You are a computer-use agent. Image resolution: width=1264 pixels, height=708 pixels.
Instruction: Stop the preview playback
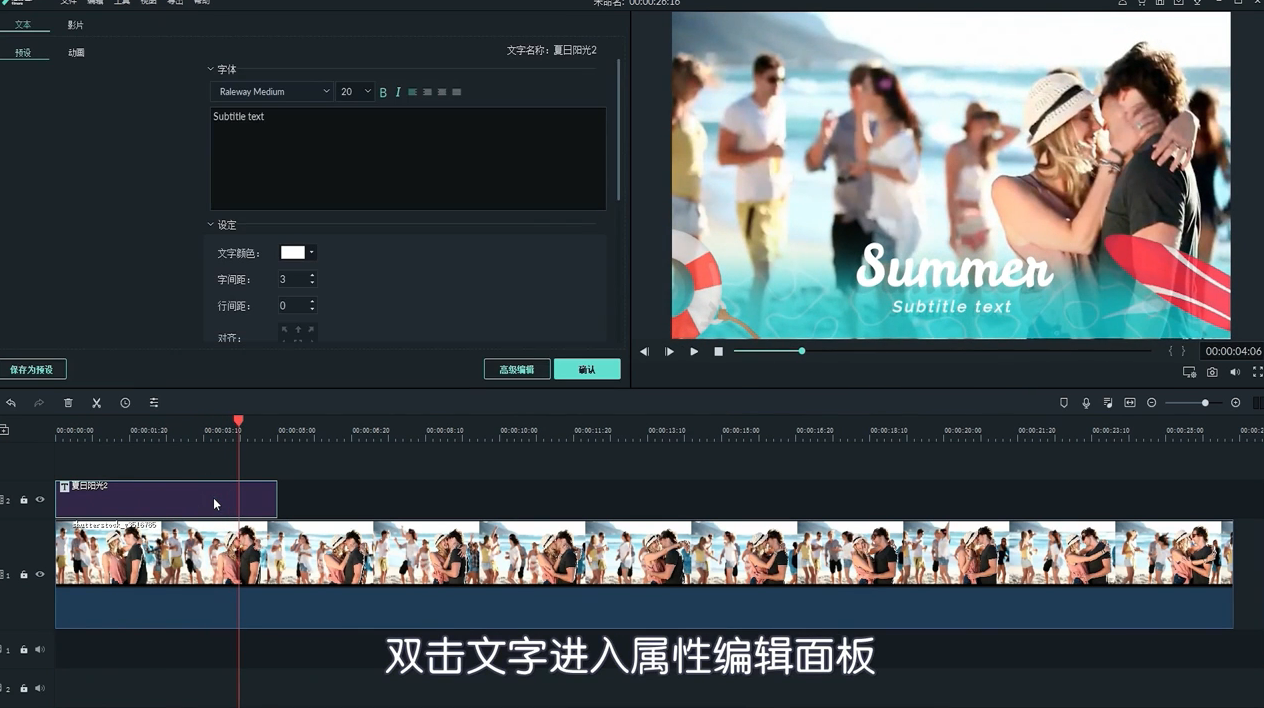coord(718,352)
